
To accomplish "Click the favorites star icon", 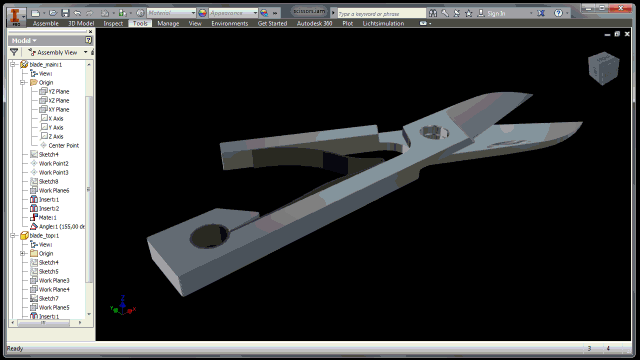I will (x=469, y=13).
